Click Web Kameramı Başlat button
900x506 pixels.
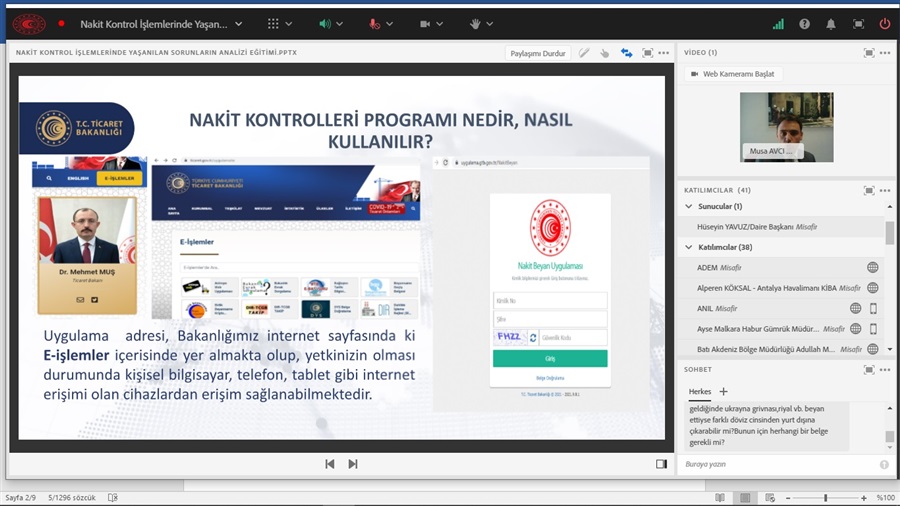(x=732, y=74)
